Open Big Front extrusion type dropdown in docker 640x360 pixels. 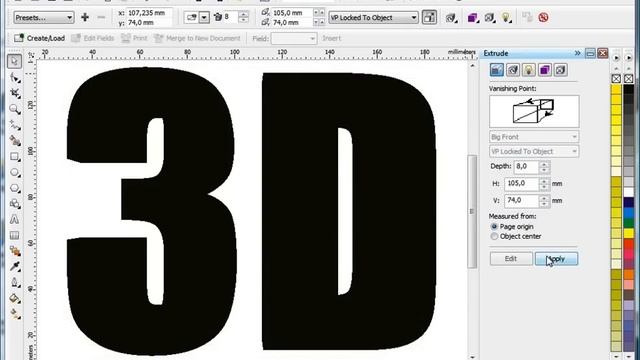[x=534, y=137]
